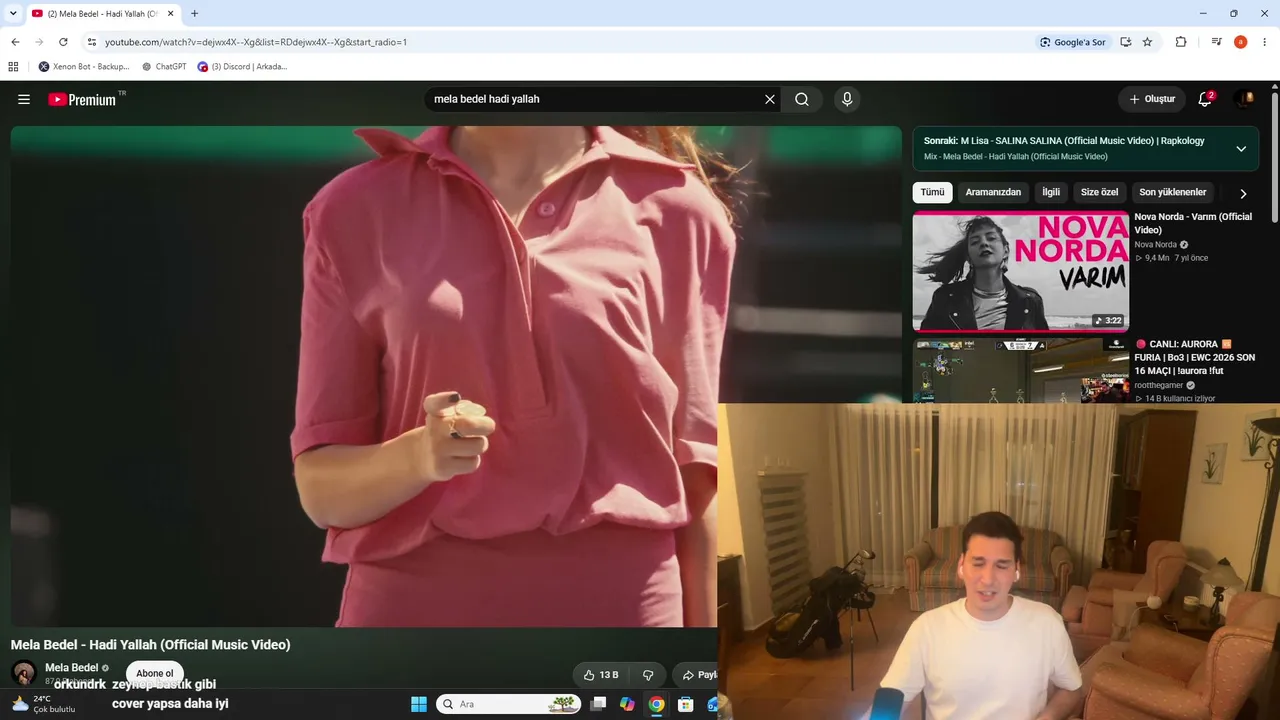Switch to Chrome on the taskbar
The image size is (1280, 720).
tap(656, 704)
